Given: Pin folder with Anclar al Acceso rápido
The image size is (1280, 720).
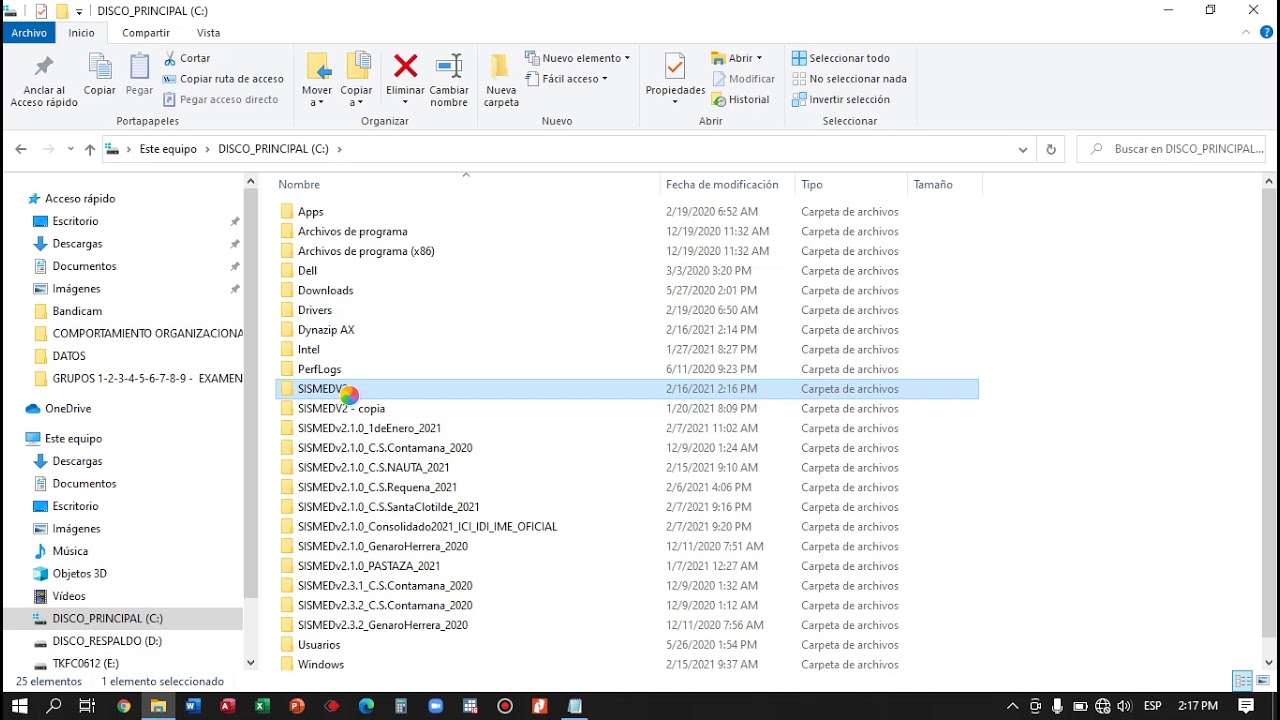Looking at the screenshot, I should coord(44,81).
